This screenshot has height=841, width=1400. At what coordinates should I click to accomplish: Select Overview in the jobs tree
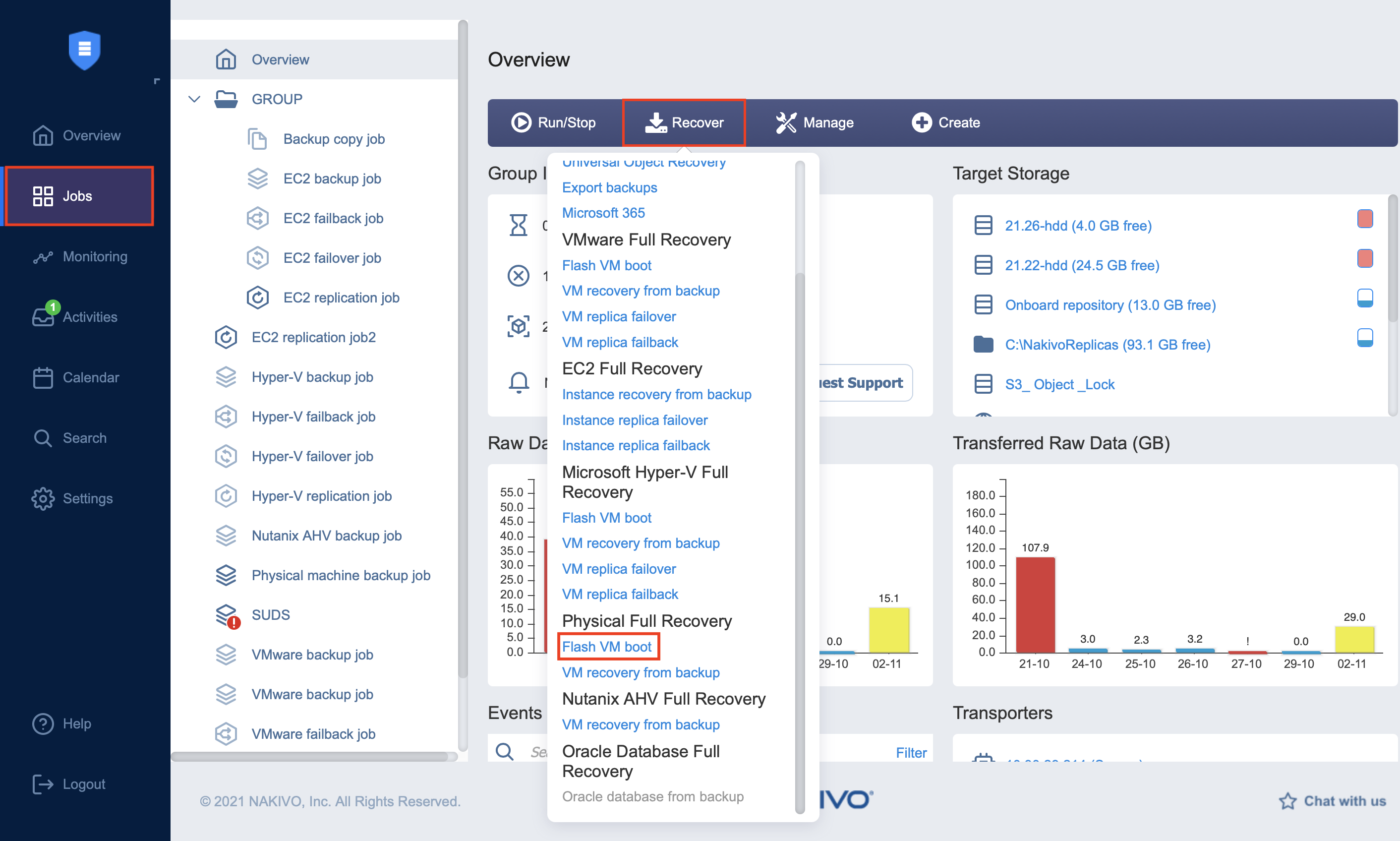pos(314,60)
